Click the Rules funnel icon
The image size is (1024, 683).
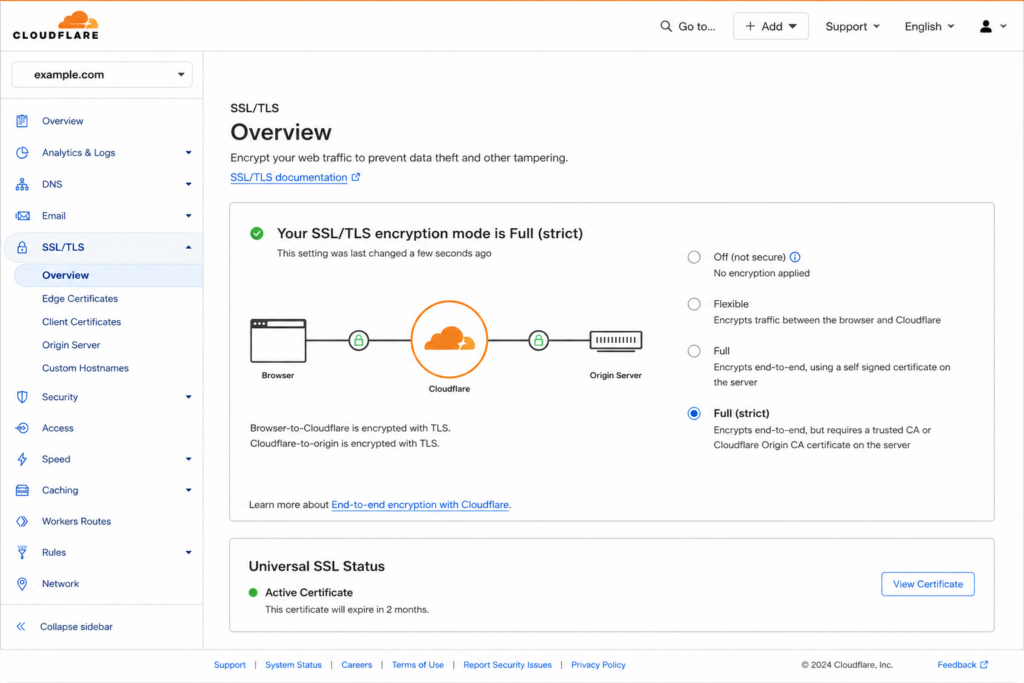click(x=22, y=552)
